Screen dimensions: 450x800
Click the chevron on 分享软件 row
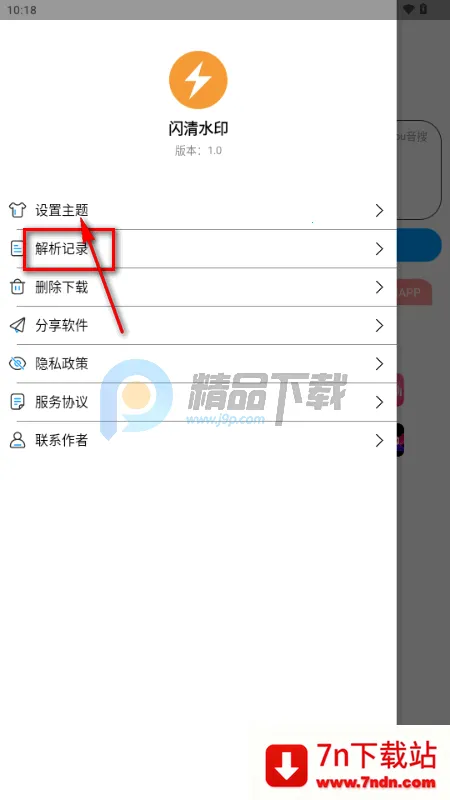tap(379, 325)
